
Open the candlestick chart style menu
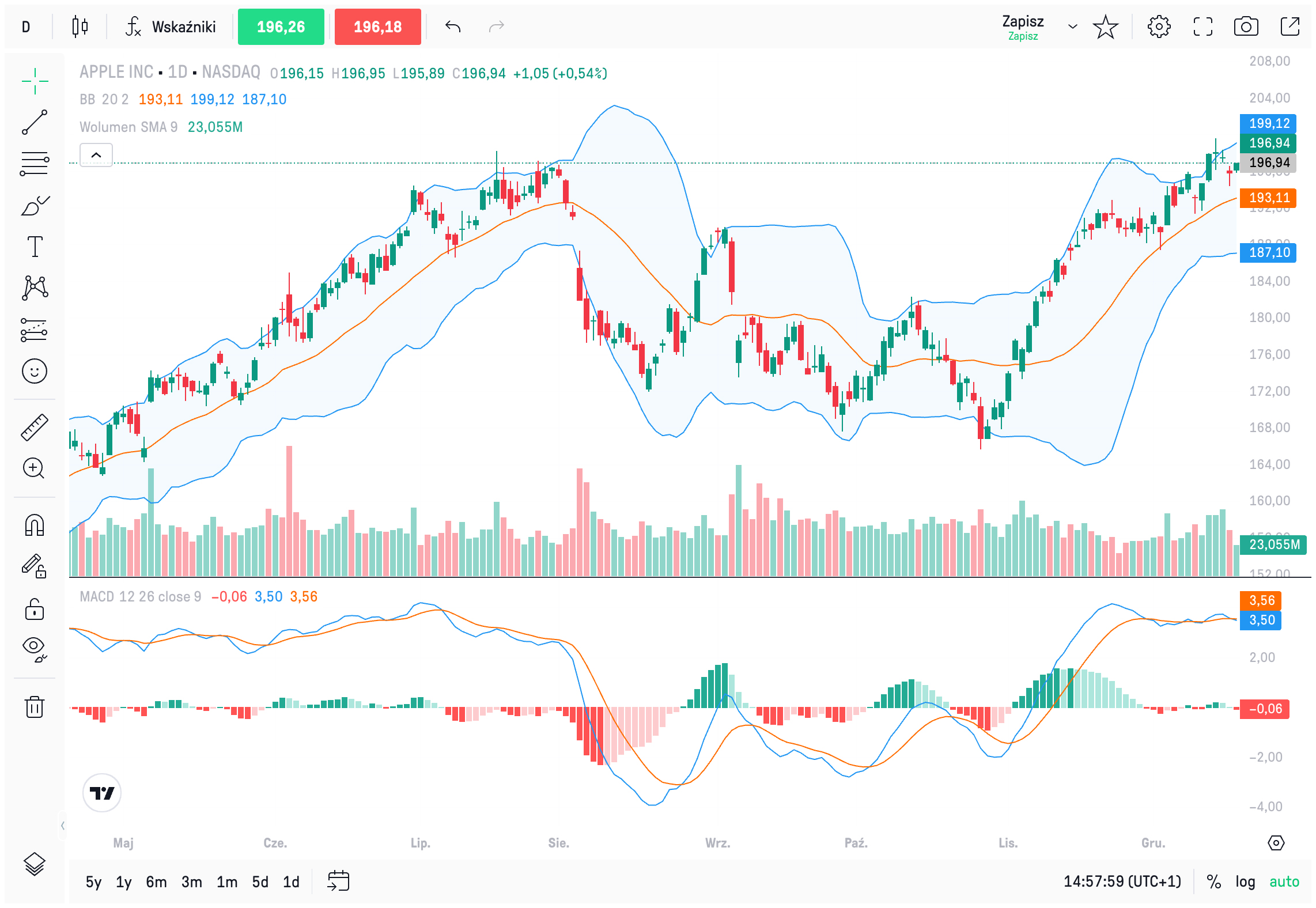tap(80, 27)
